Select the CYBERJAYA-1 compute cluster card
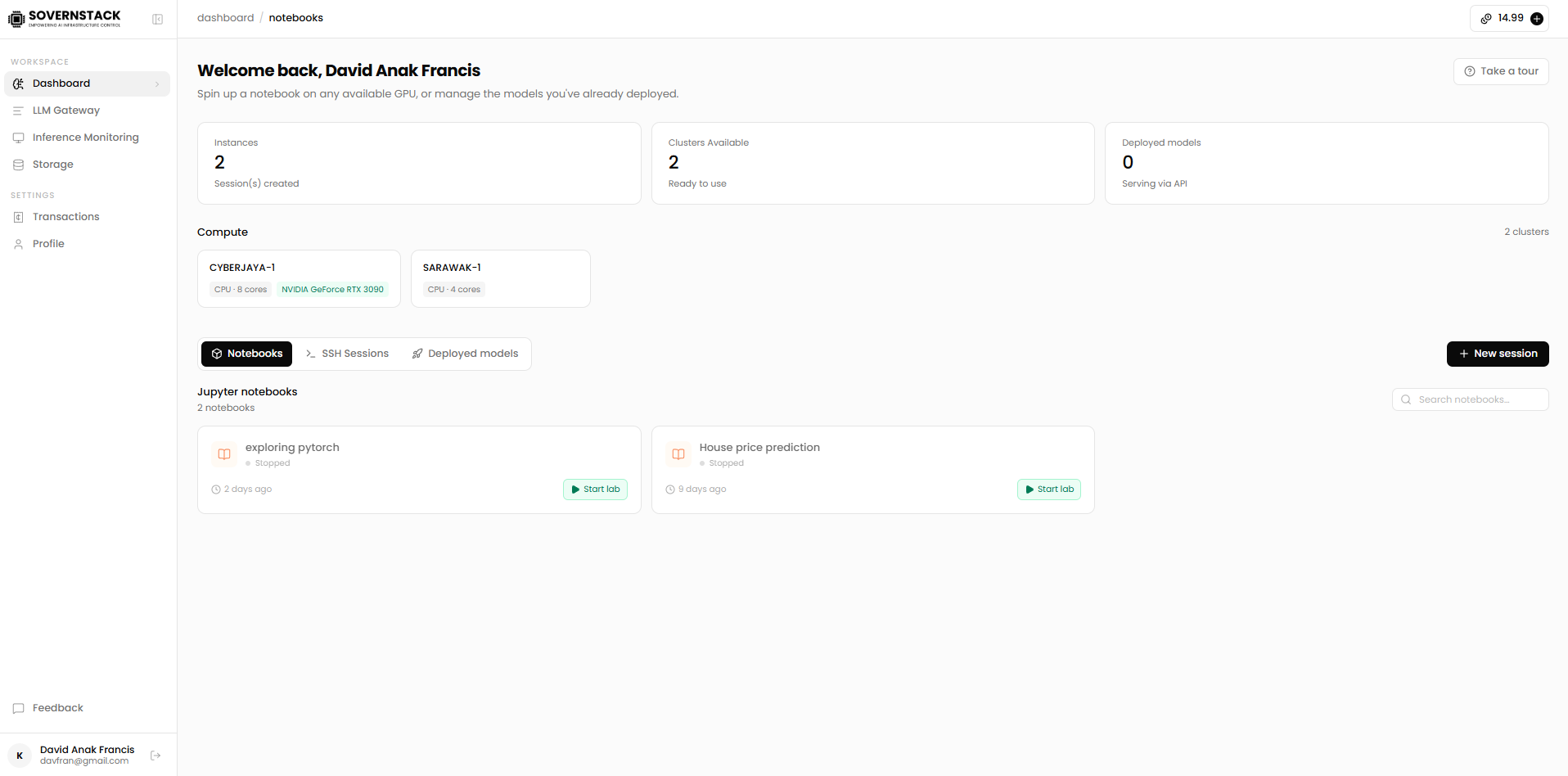Screen dimensions: 1568x776 point(299,278)
